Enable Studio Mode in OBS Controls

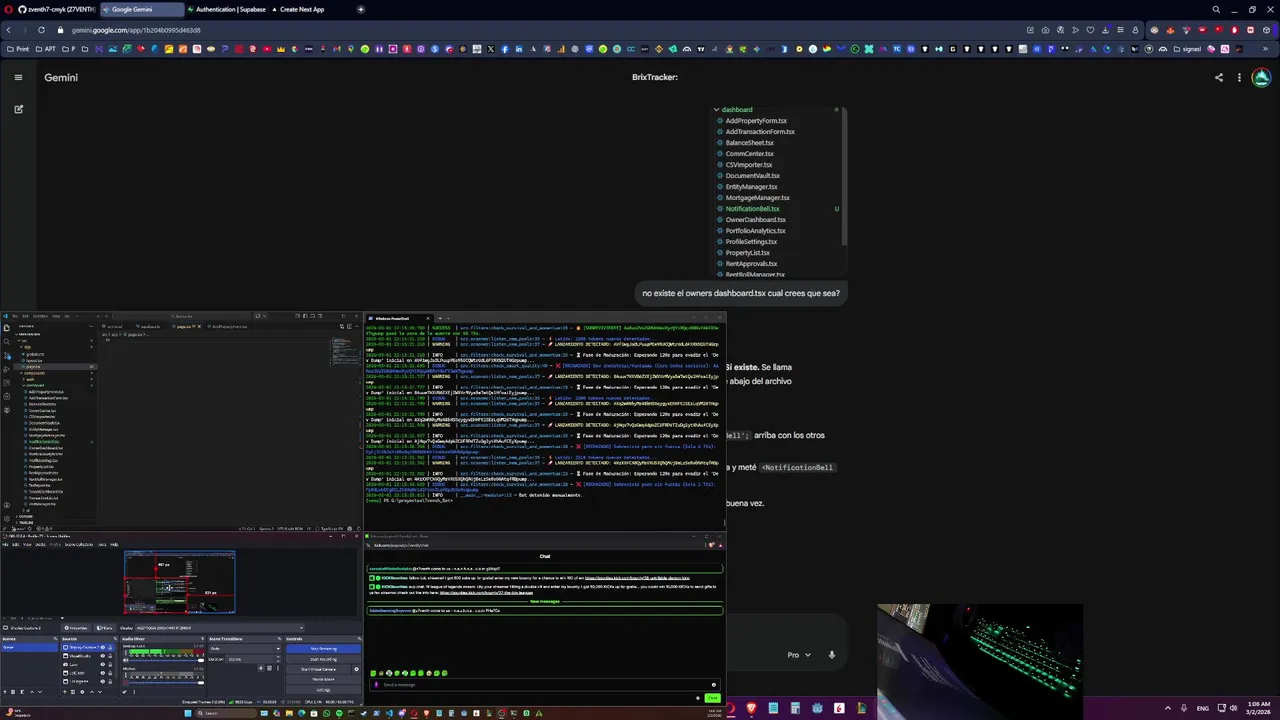pyautogui.click(x=324, y=679)
